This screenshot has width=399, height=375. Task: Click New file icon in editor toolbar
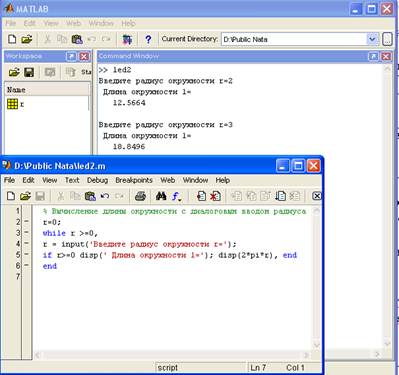click(11, 196)
